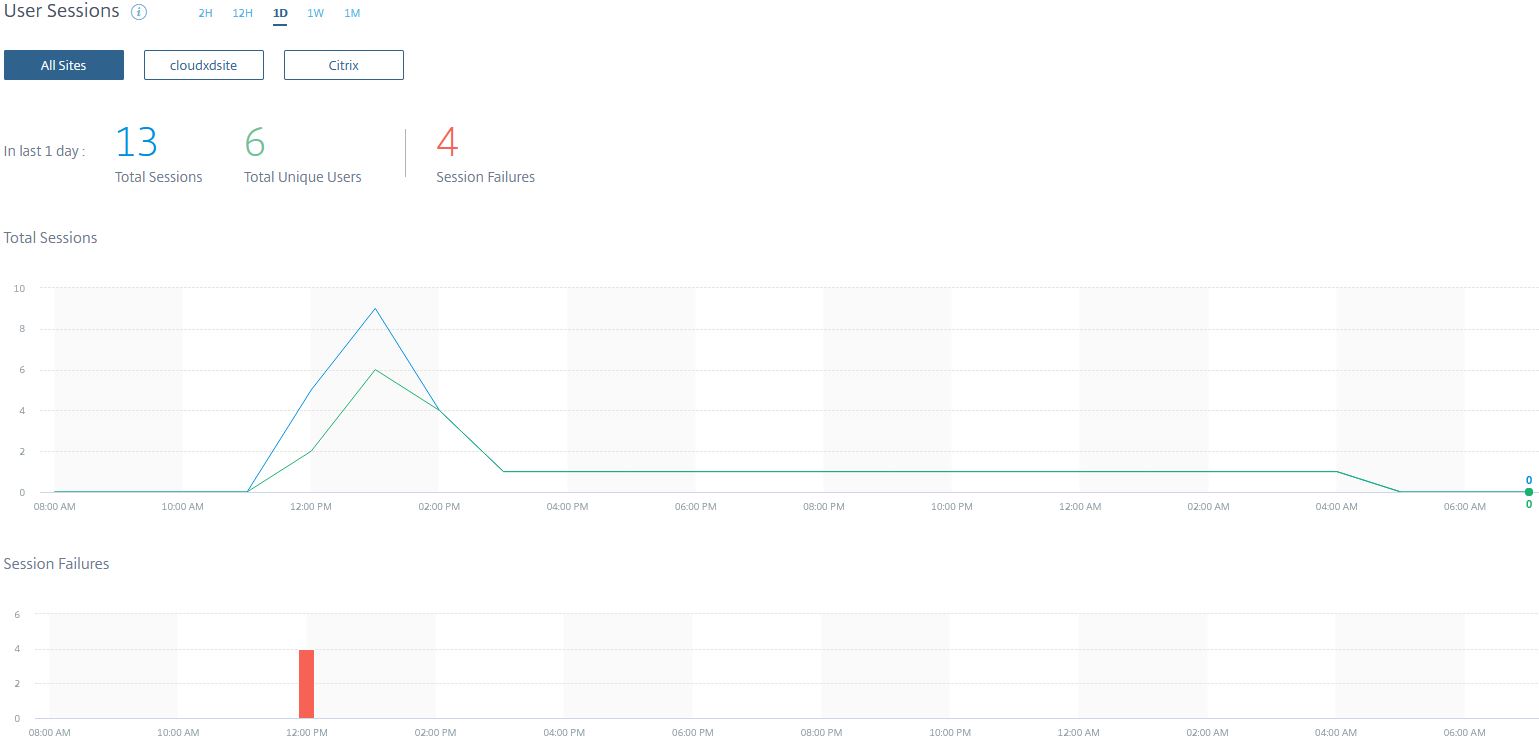Select the All Sites filter button
This screenshot has height=742, width=1539.
click(64, 65)
